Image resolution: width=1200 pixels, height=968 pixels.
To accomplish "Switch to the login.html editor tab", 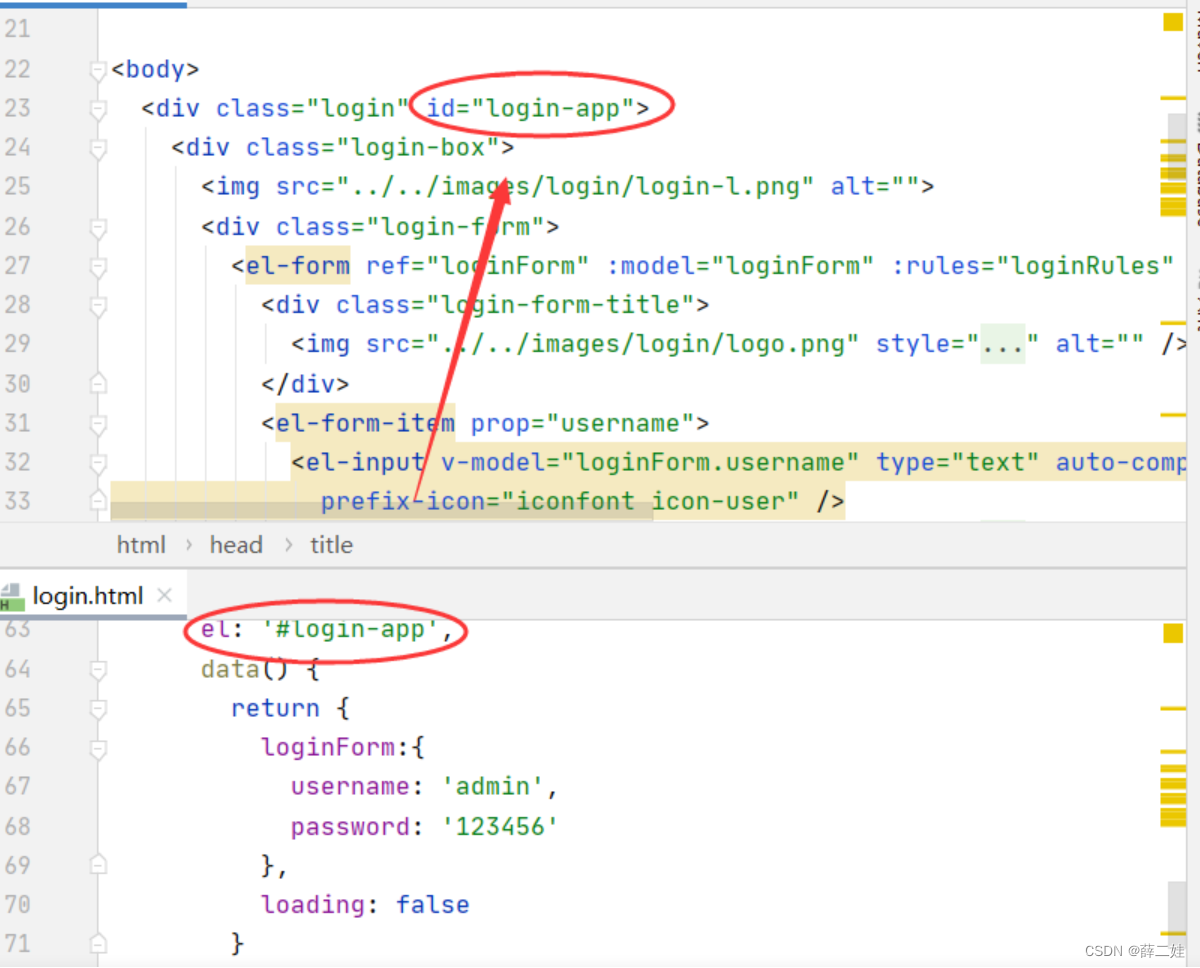I will (x=88, y=597).
